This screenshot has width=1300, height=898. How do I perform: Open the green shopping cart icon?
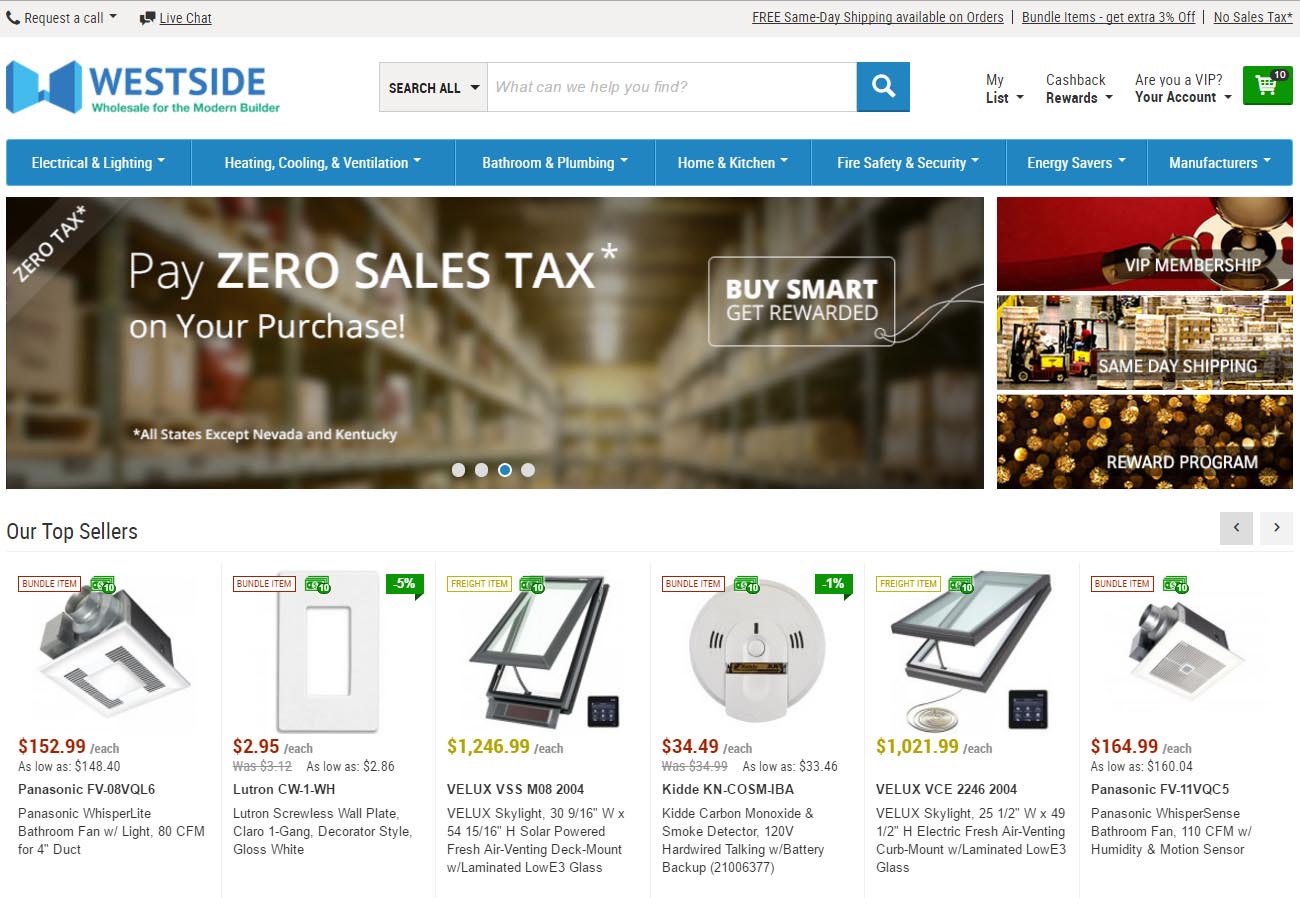click(1267, 85)
